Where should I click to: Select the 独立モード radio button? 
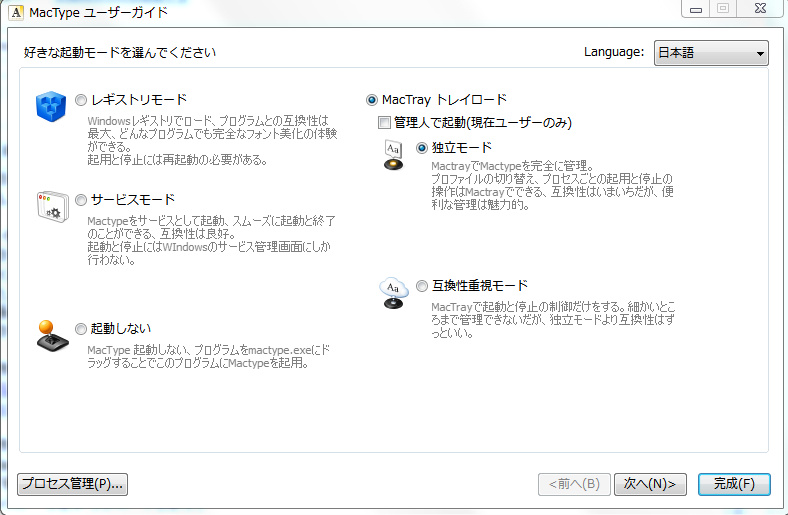[x=422, y=148]
